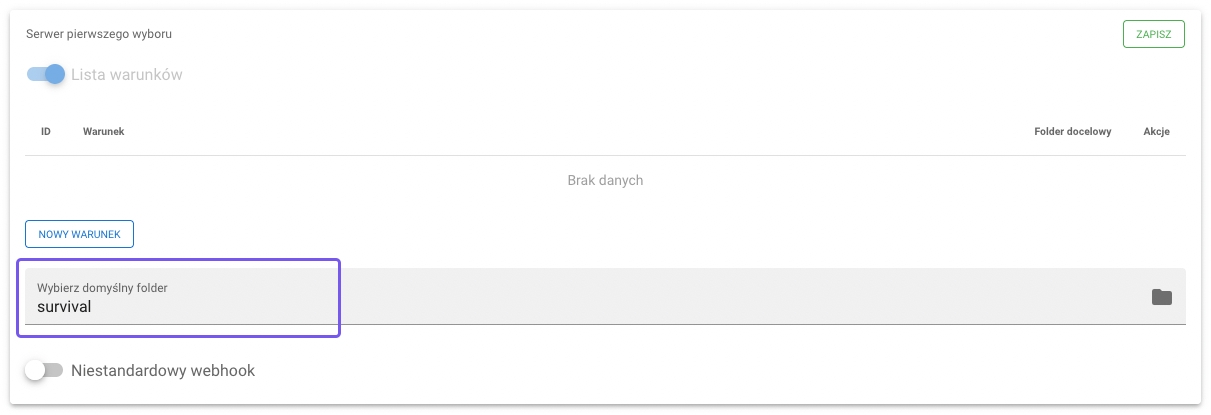This screenshot has height=415, width=1211.
Task: Click the survival folder value text
Action: click(x=64, y=307)
